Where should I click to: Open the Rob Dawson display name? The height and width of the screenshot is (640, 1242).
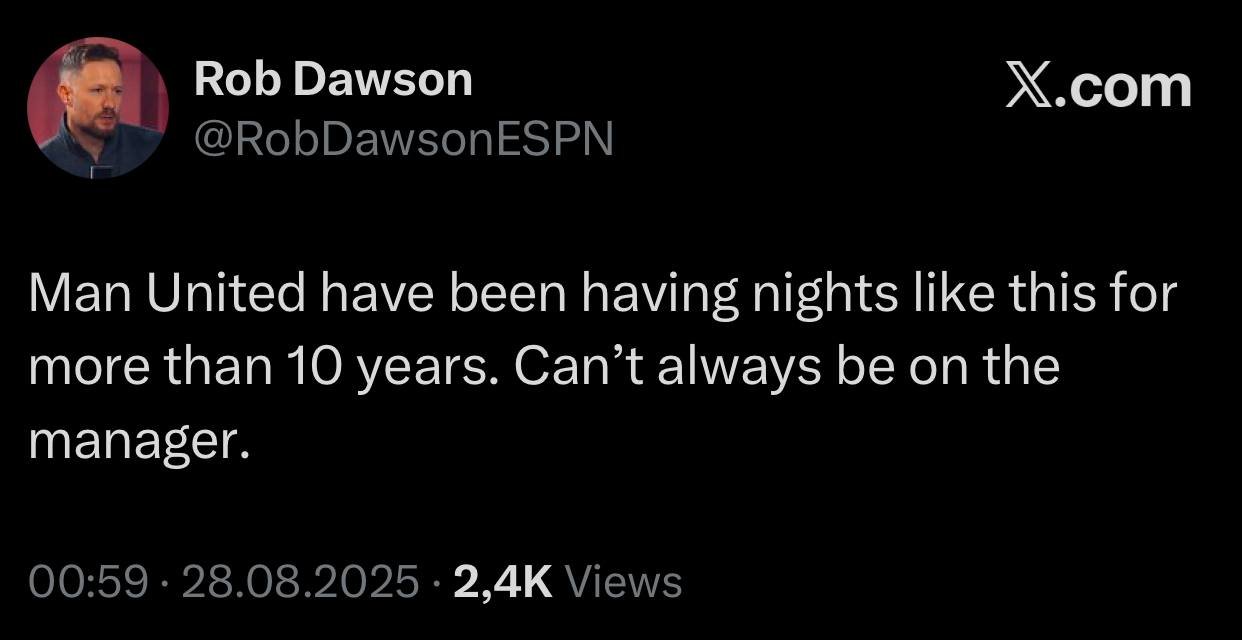333,78
